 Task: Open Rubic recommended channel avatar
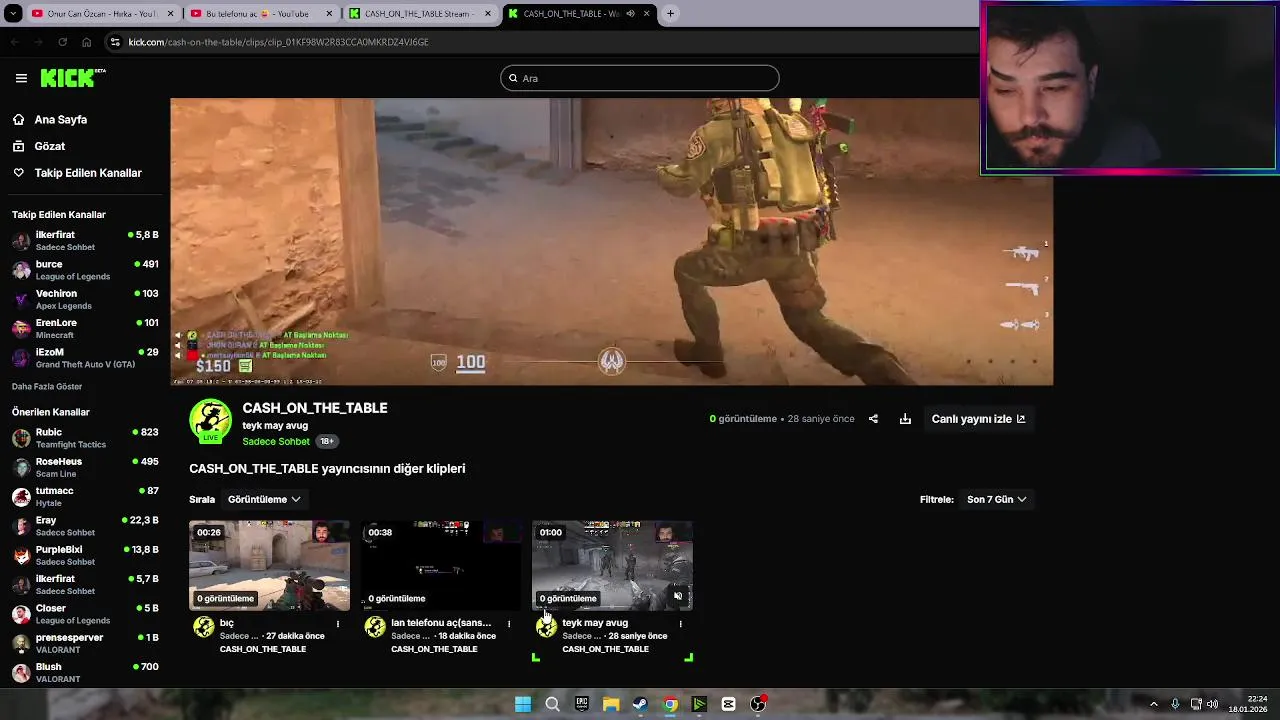(21, 438)
